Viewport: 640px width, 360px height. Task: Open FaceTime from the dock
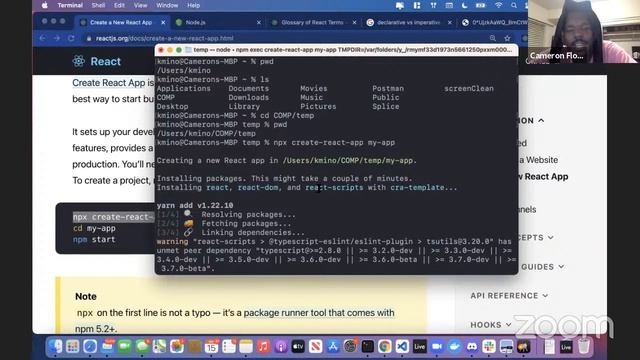[x=125, y=347]
